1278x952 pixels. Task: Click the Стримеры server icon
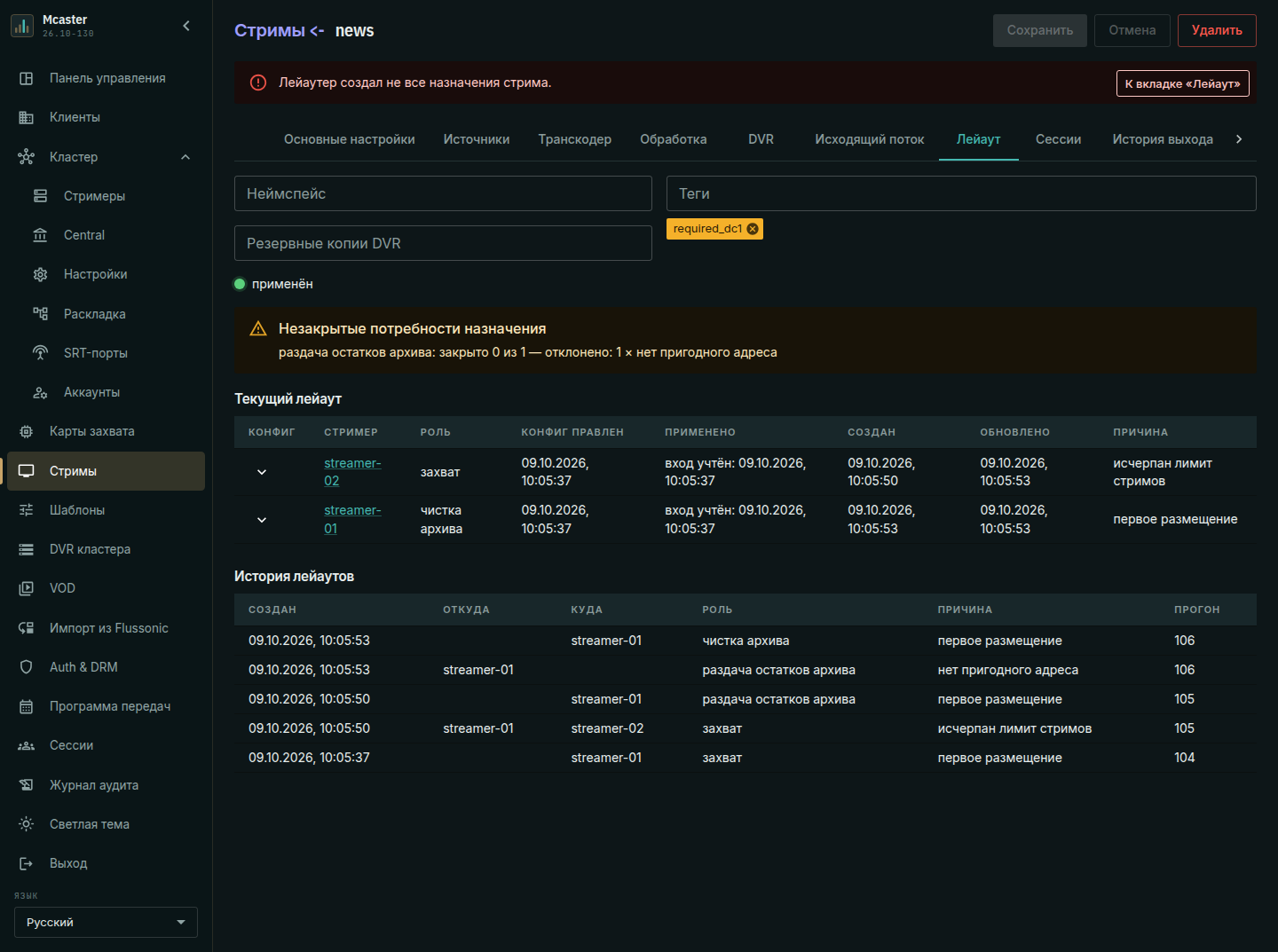(x=41, y=196)
